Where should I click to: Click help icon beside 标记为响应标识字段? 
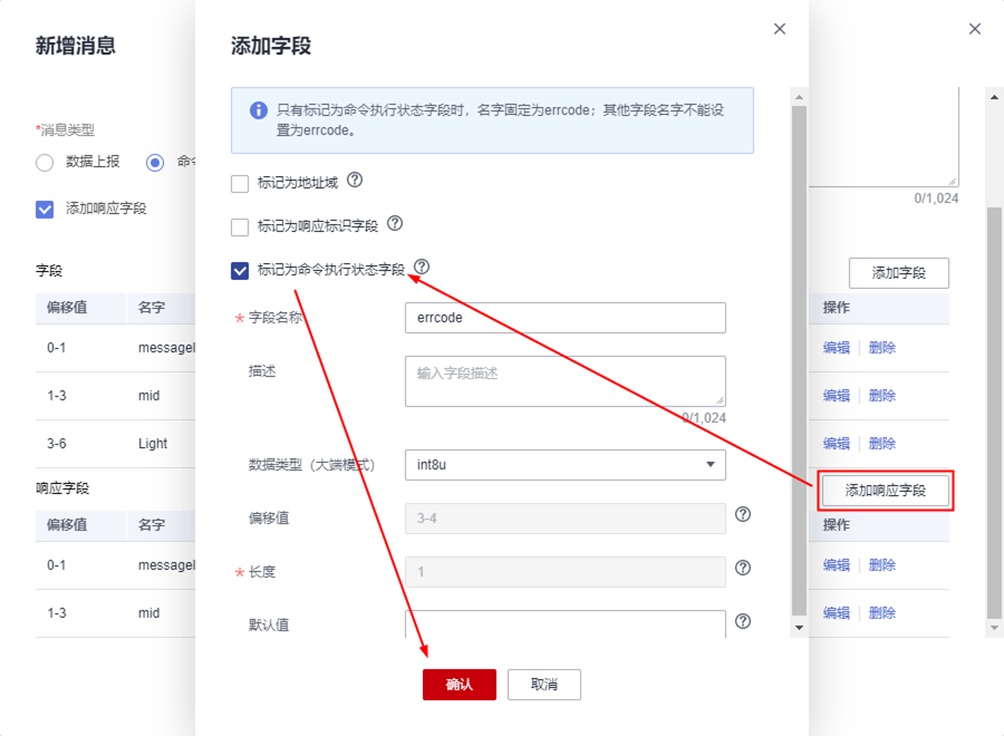394,224
